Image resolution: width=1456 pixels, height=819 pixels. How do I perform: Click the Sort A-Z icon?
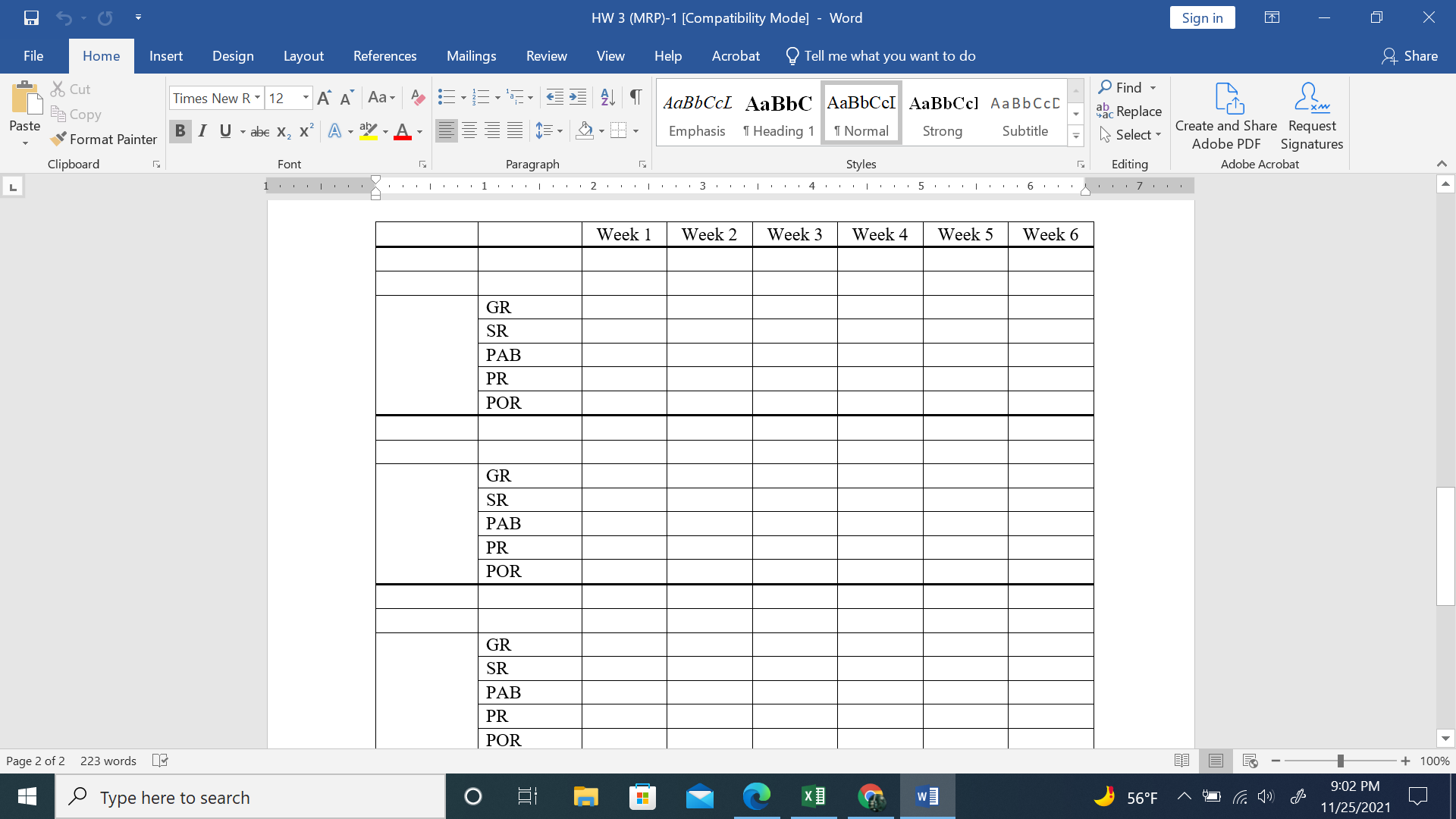pos(607,97)
